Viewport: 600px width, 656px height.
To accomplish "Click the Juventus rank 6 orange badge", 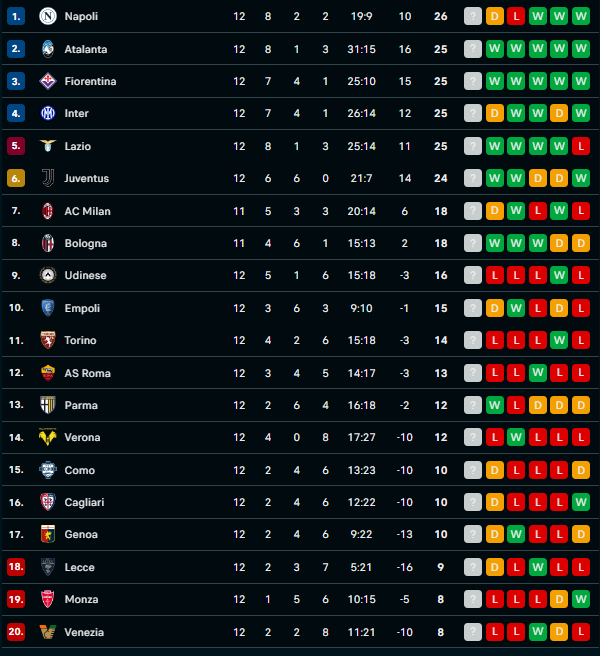I will 15,178.
